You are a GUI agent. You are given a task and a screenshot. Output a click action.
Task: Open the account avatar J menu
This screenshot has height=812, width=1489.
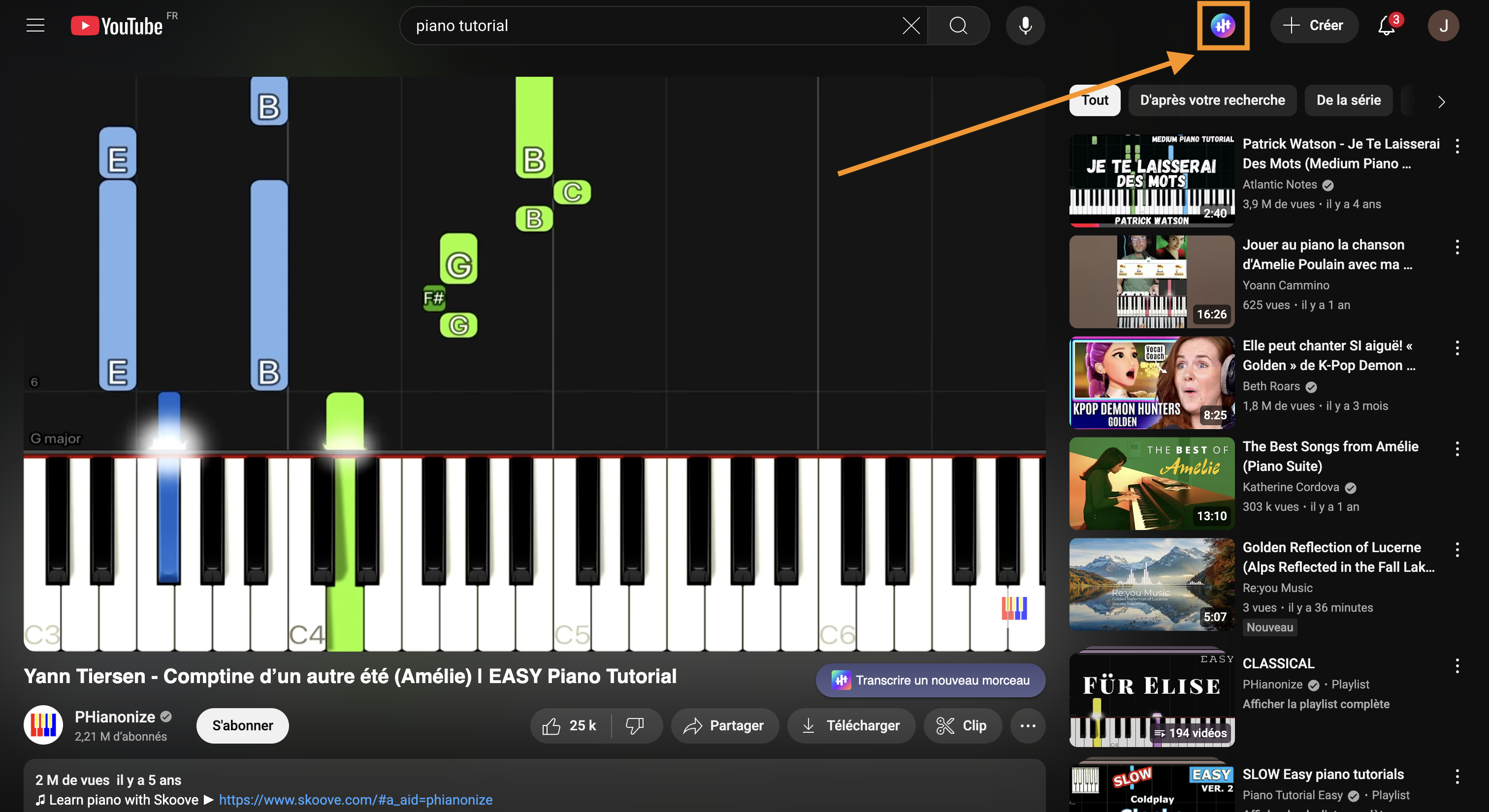pyautogui.click(x=1443, y=26)
